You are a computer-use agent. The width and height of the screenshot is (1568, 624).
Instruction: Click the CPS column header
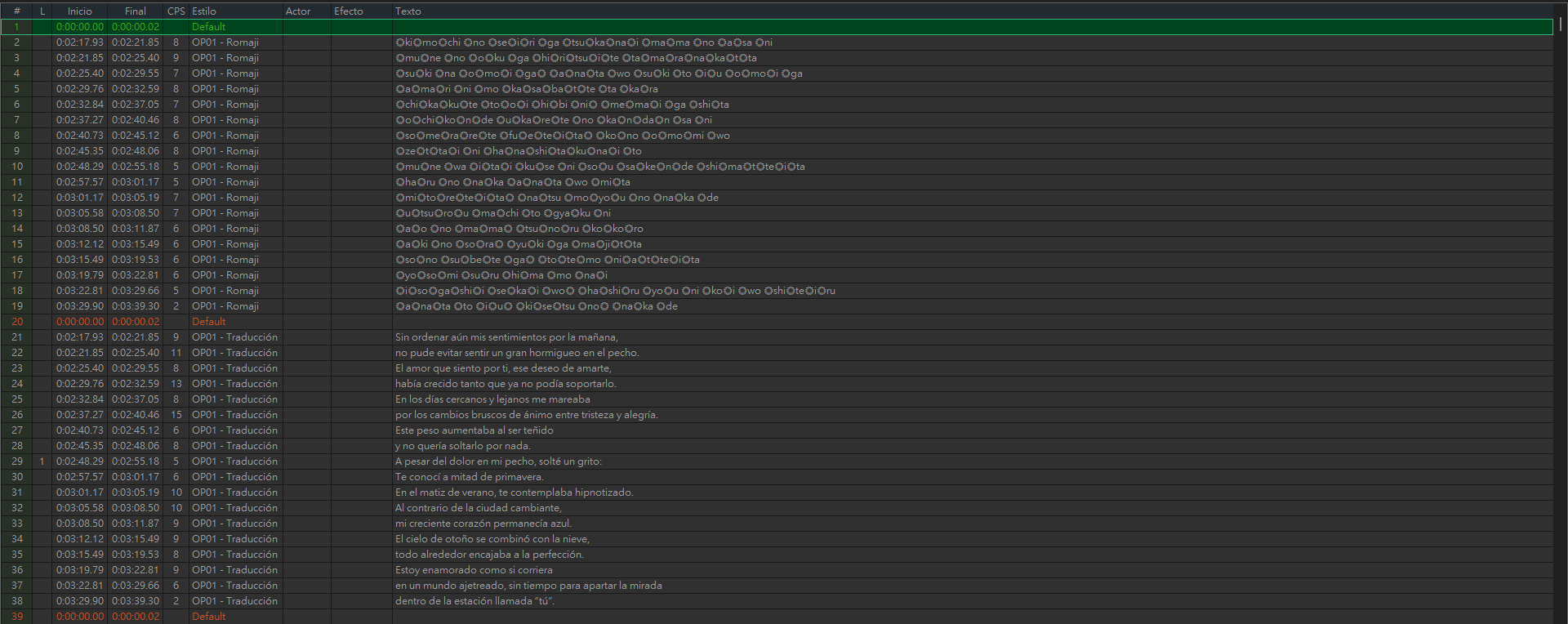176,11
